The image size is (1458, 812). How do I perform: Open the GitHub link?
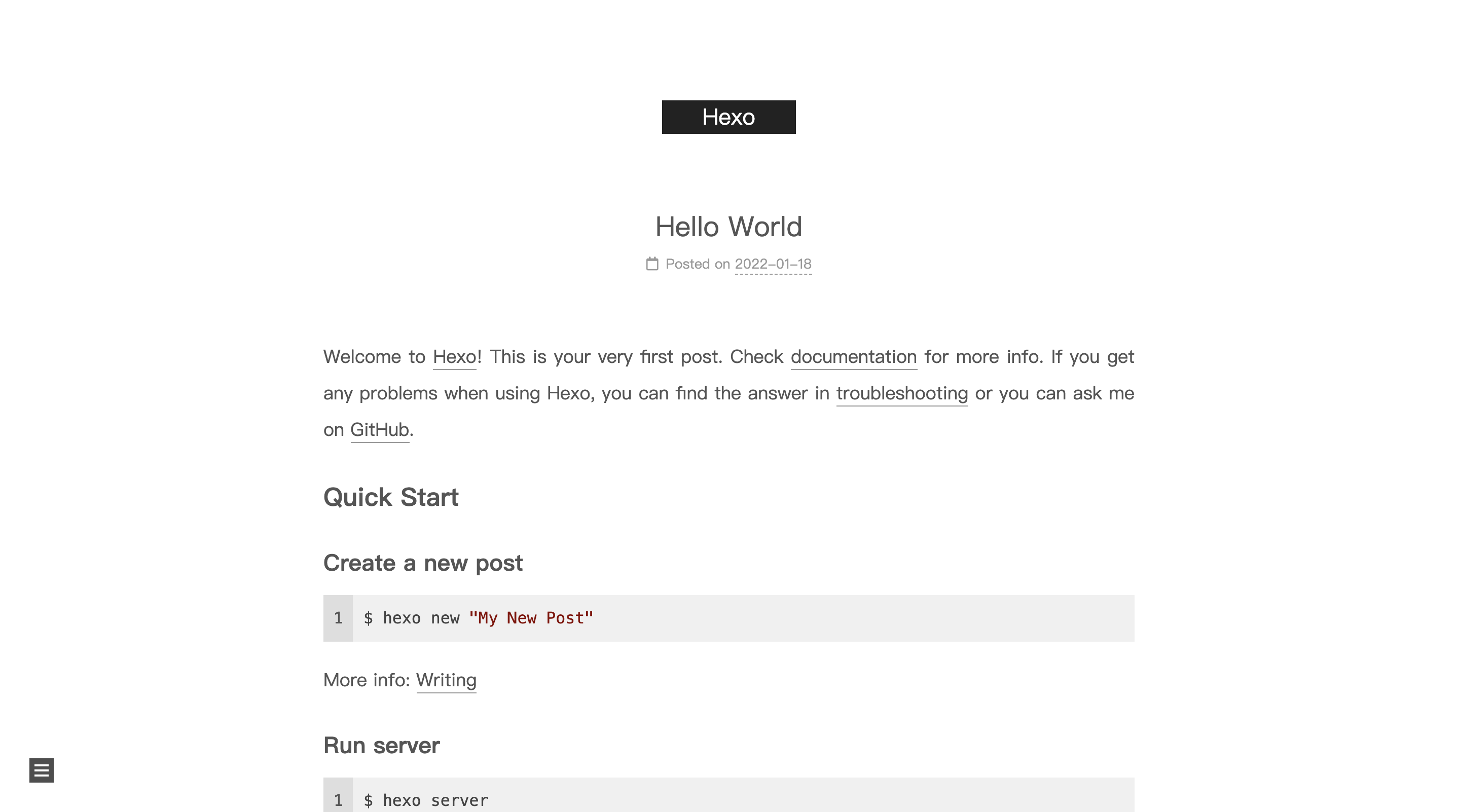(379, 430)
